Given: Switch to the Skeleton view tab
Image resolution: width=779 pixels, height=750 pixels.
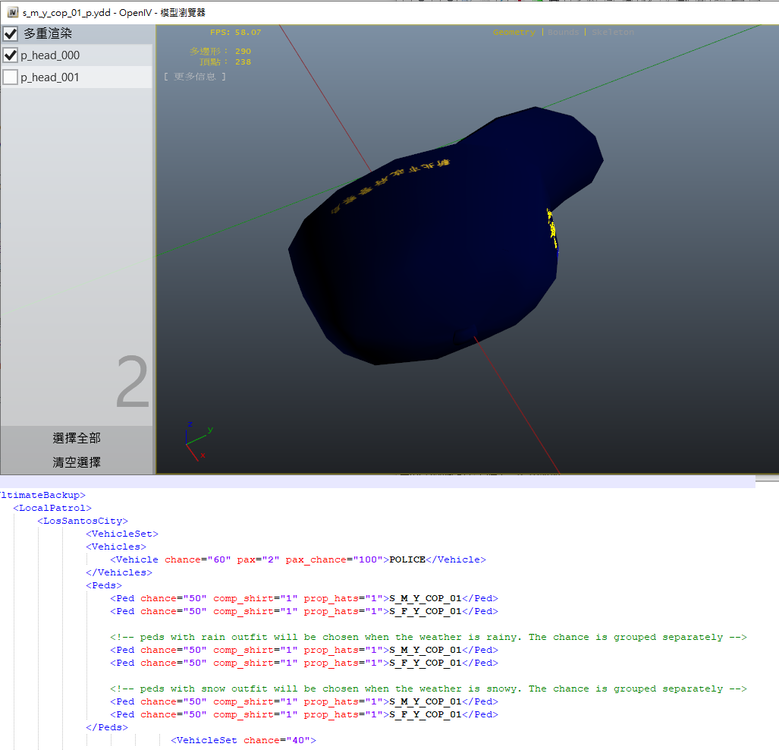Looking at the screenshot, I should tap(613, 32).
